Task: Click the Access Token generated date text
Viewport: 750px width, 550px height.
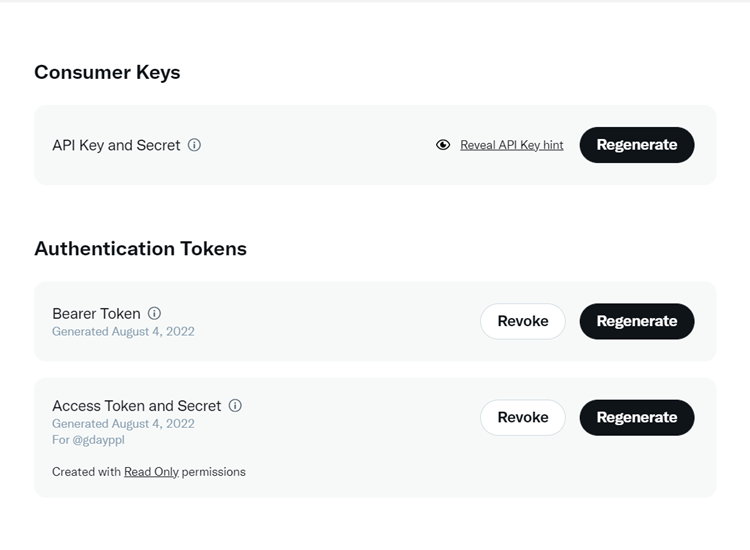Action: point(123,424)
